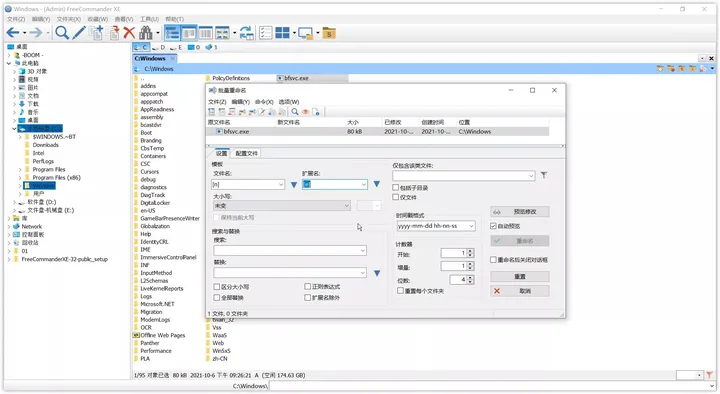Screen dimensions: 720x394
Task: Tick the 区分大小写 checkbox
Action: (x=217, y=287)
